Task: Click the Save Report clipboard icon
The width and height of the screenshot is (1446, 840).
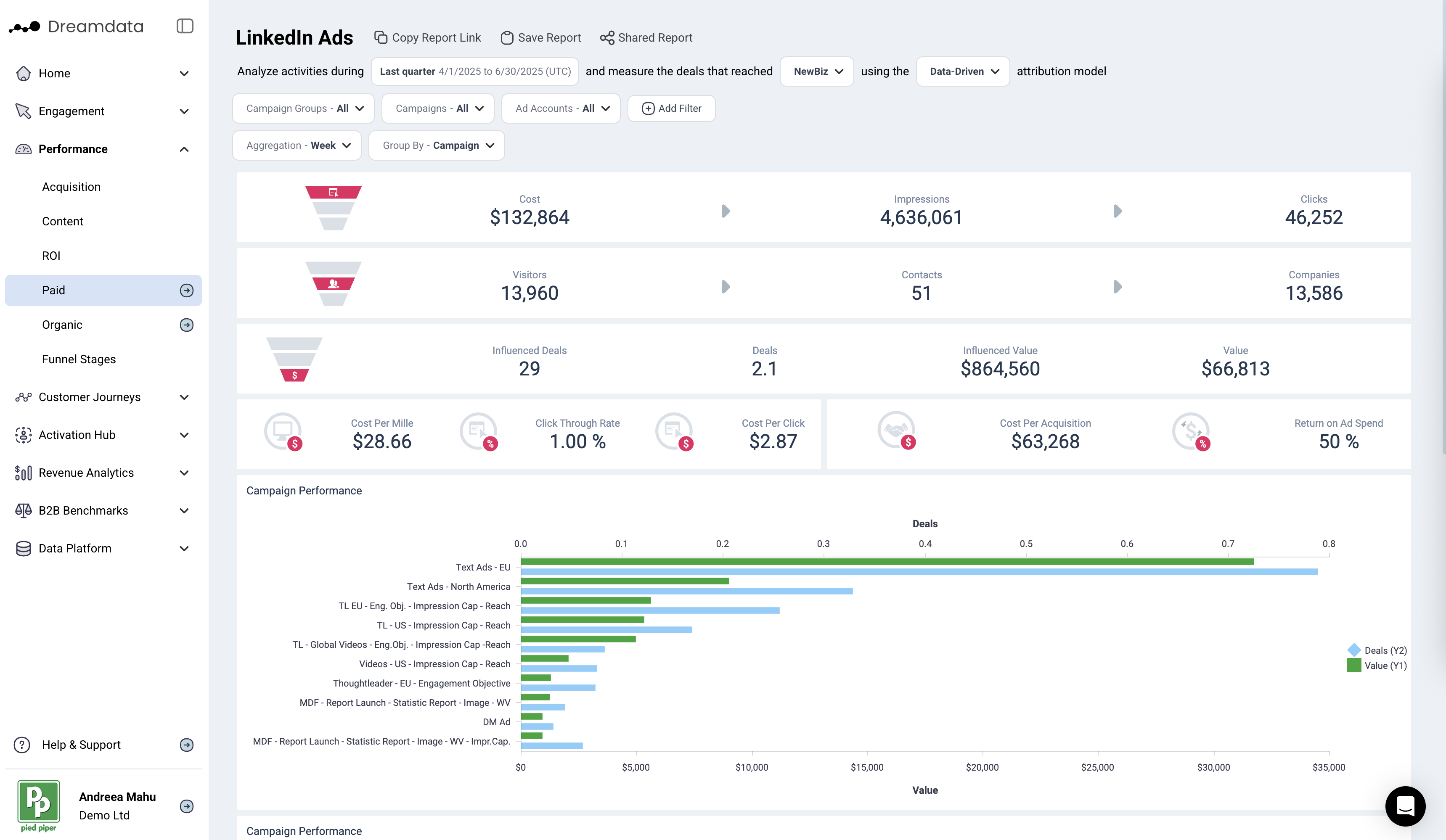Action: click(507, 37)
